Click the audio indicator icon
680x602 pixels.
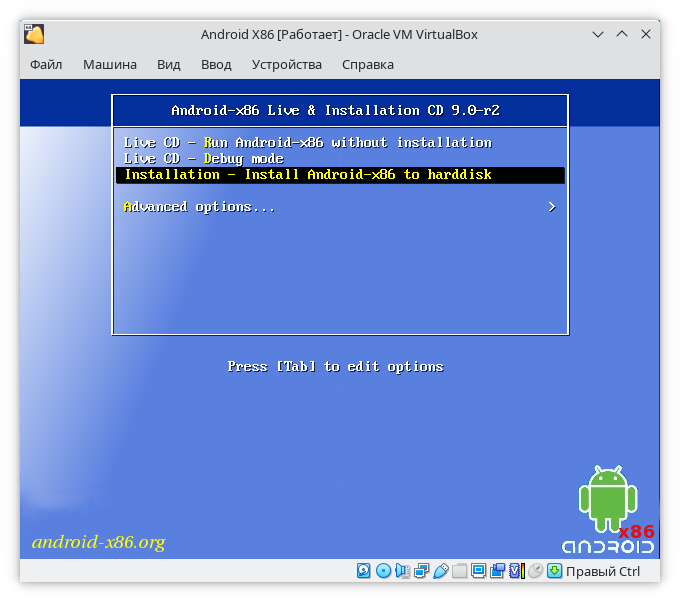point(403,571)
